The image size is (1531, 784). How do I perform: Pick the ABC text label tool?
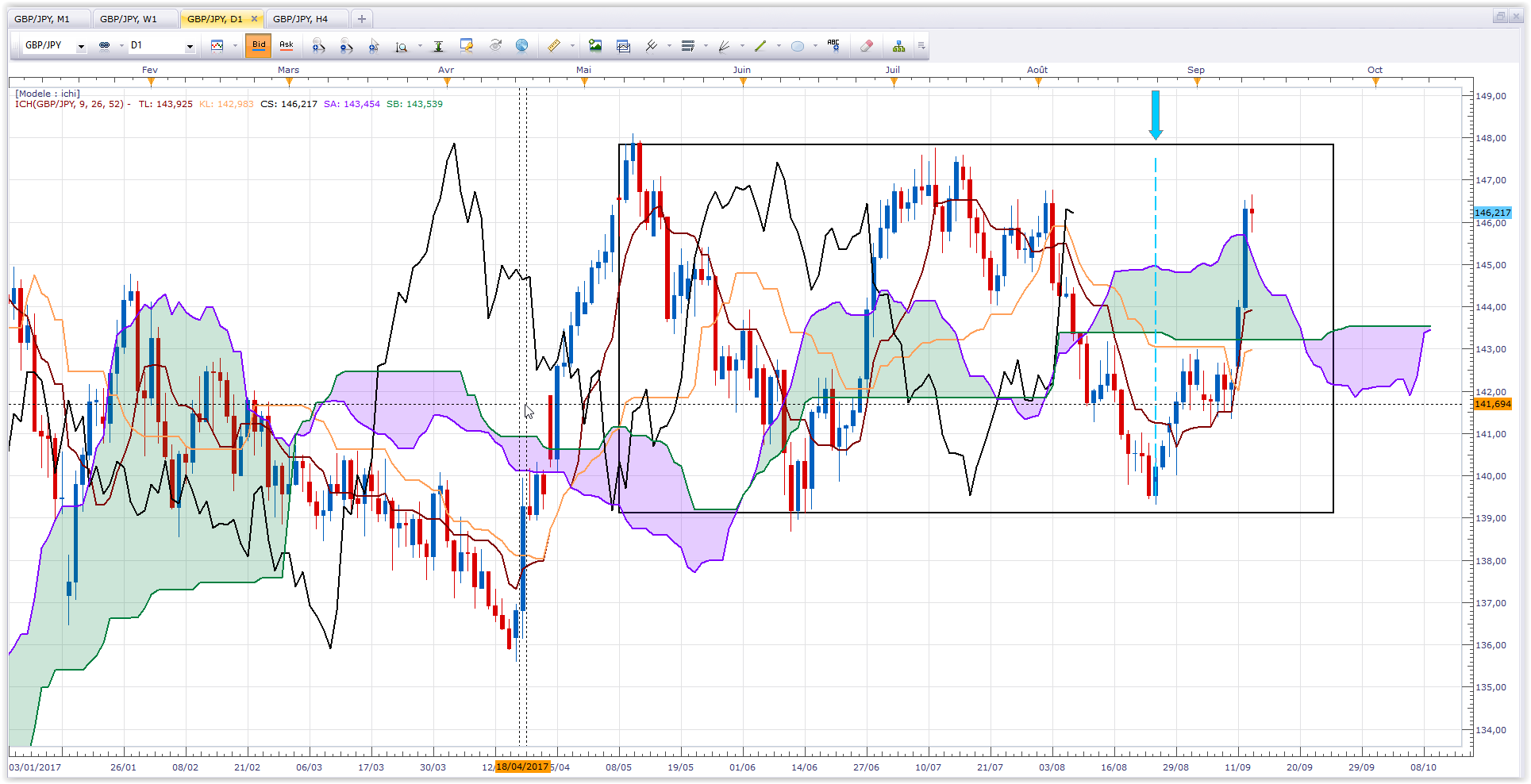pyautogui.click(x=833, y=46)
